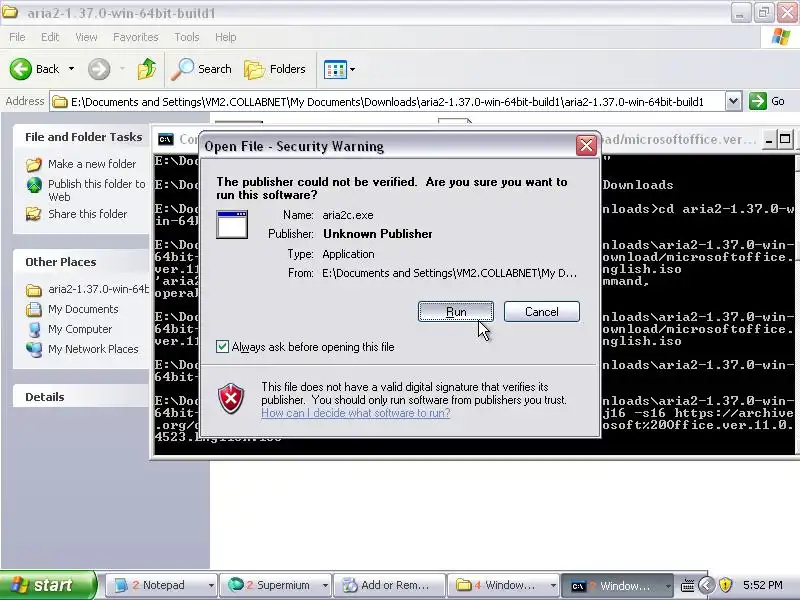
Task: Click Publish this folder to Web
Action: (x=96, y=190)
